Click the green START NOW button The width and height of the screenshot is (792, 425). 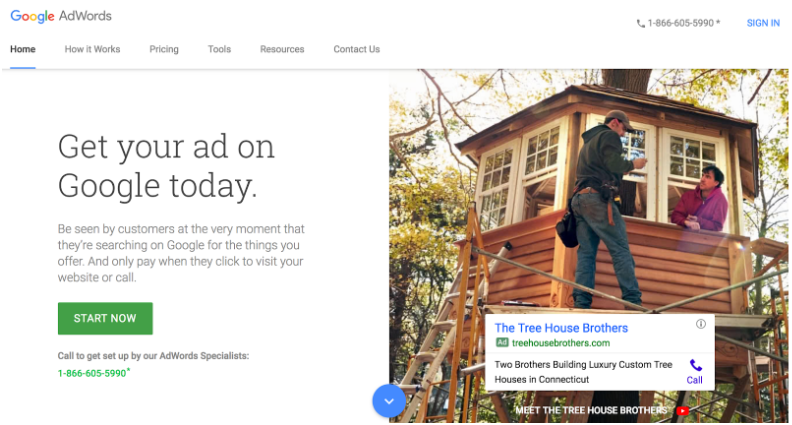[105, 318]
